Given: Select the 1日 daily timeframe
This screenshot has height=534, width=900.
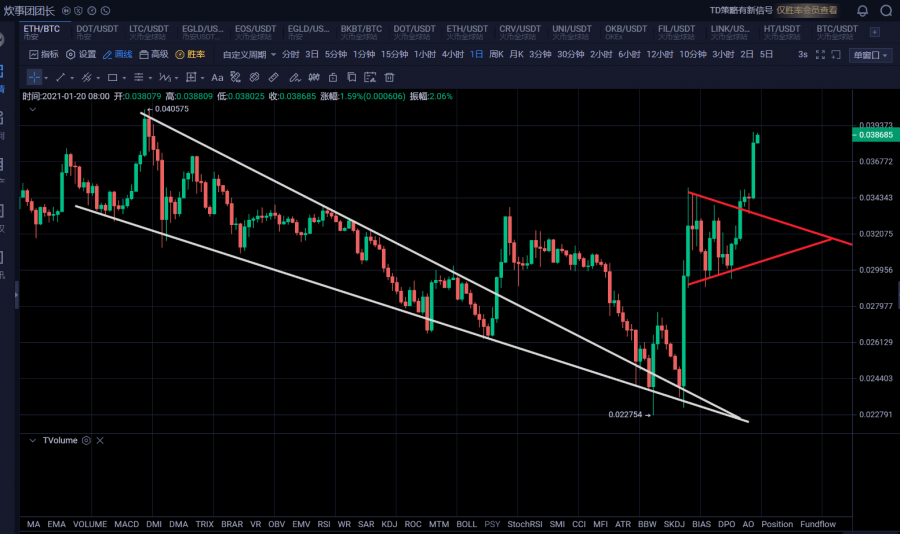Looking at the screenshot, I should click(476, 55).
